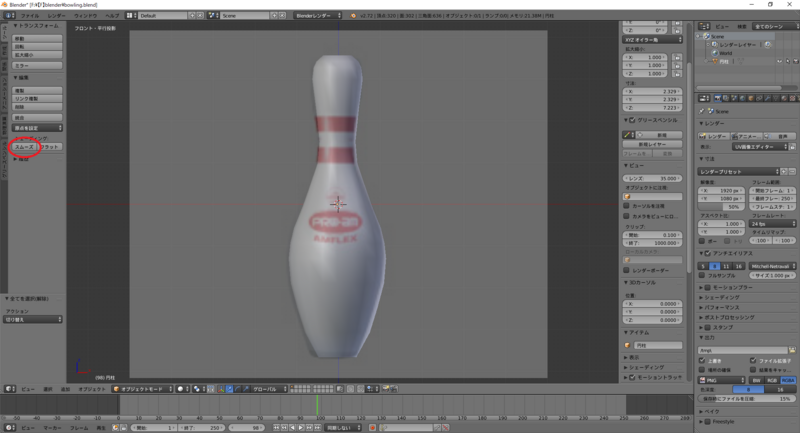Viewport: 800px width, 433px height.
Task: Open the Render properties tab icon
Action: pos(717,98)
